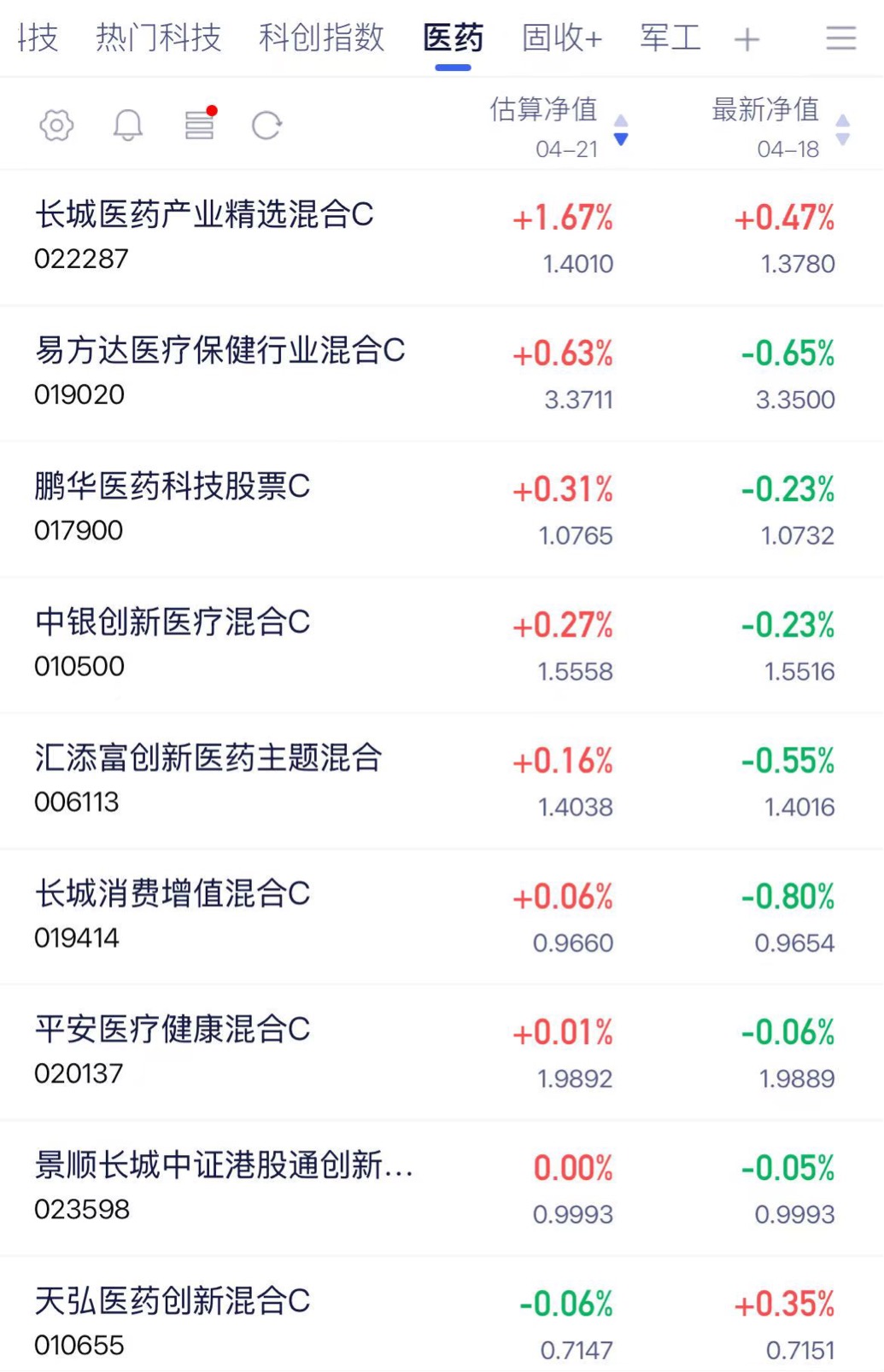The image size is (884, 1372).
Task: Open the watchlist settings gear icon
Action: (x=56, y=126)
